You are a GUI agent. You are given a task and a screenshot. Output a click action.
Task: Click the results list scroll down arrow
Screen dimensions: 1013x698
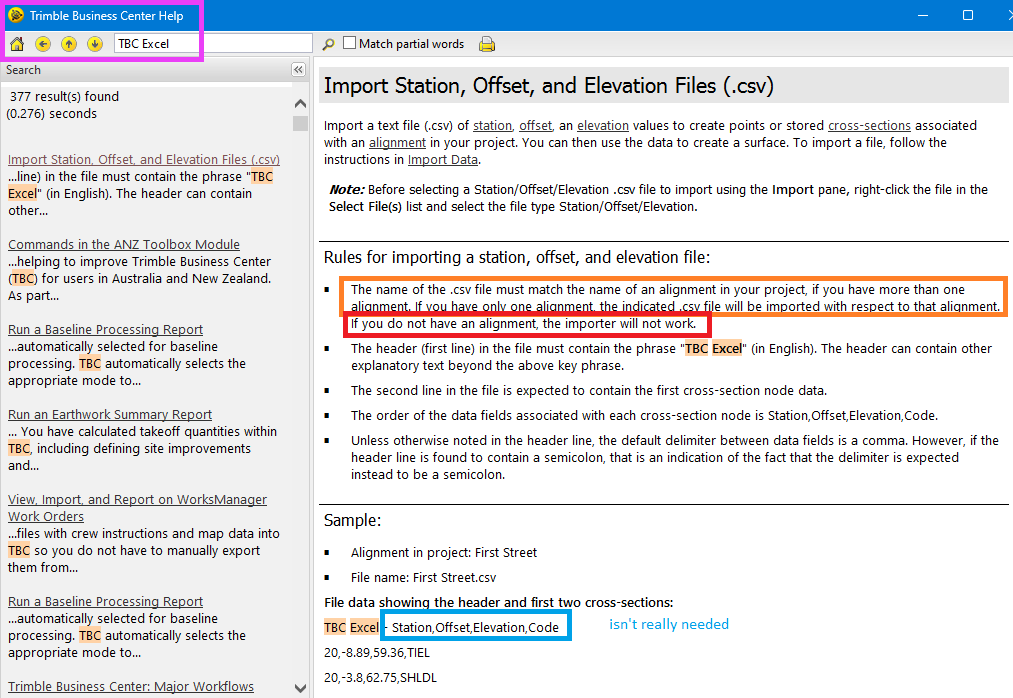point(300,688)
